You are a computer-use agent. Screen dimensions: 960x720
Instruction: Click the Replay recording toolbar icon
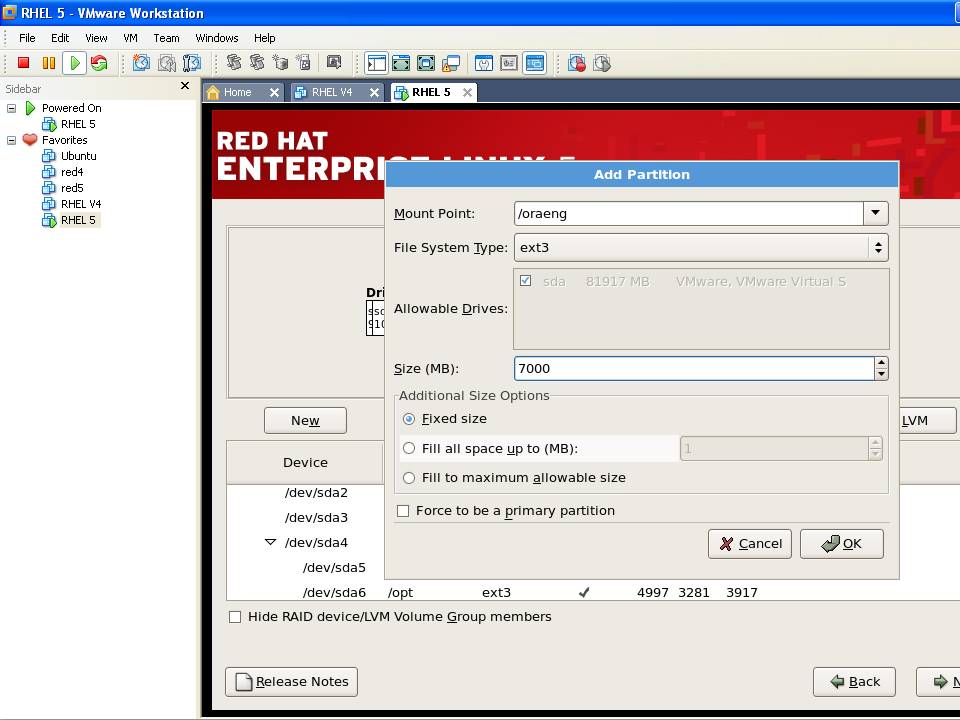pos(602,63)
